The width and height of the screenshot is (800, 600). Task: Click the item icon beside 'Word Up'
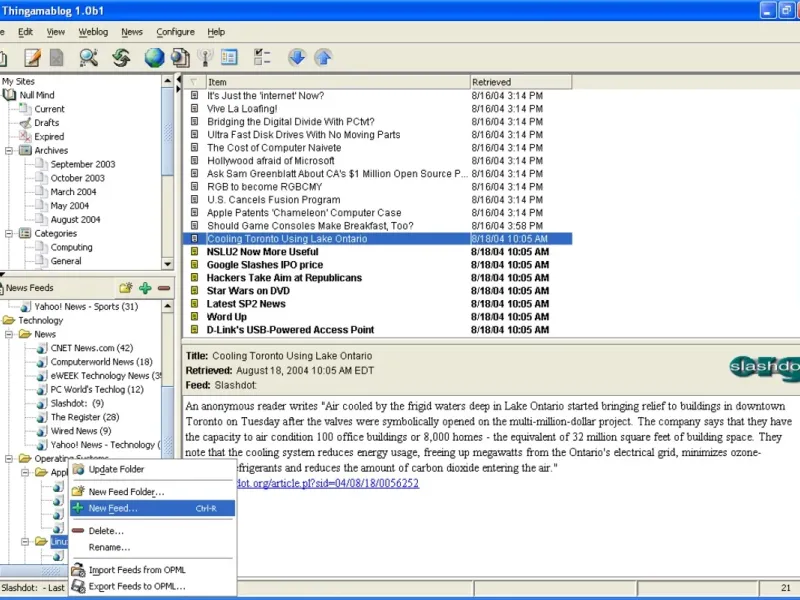(194, 317)
